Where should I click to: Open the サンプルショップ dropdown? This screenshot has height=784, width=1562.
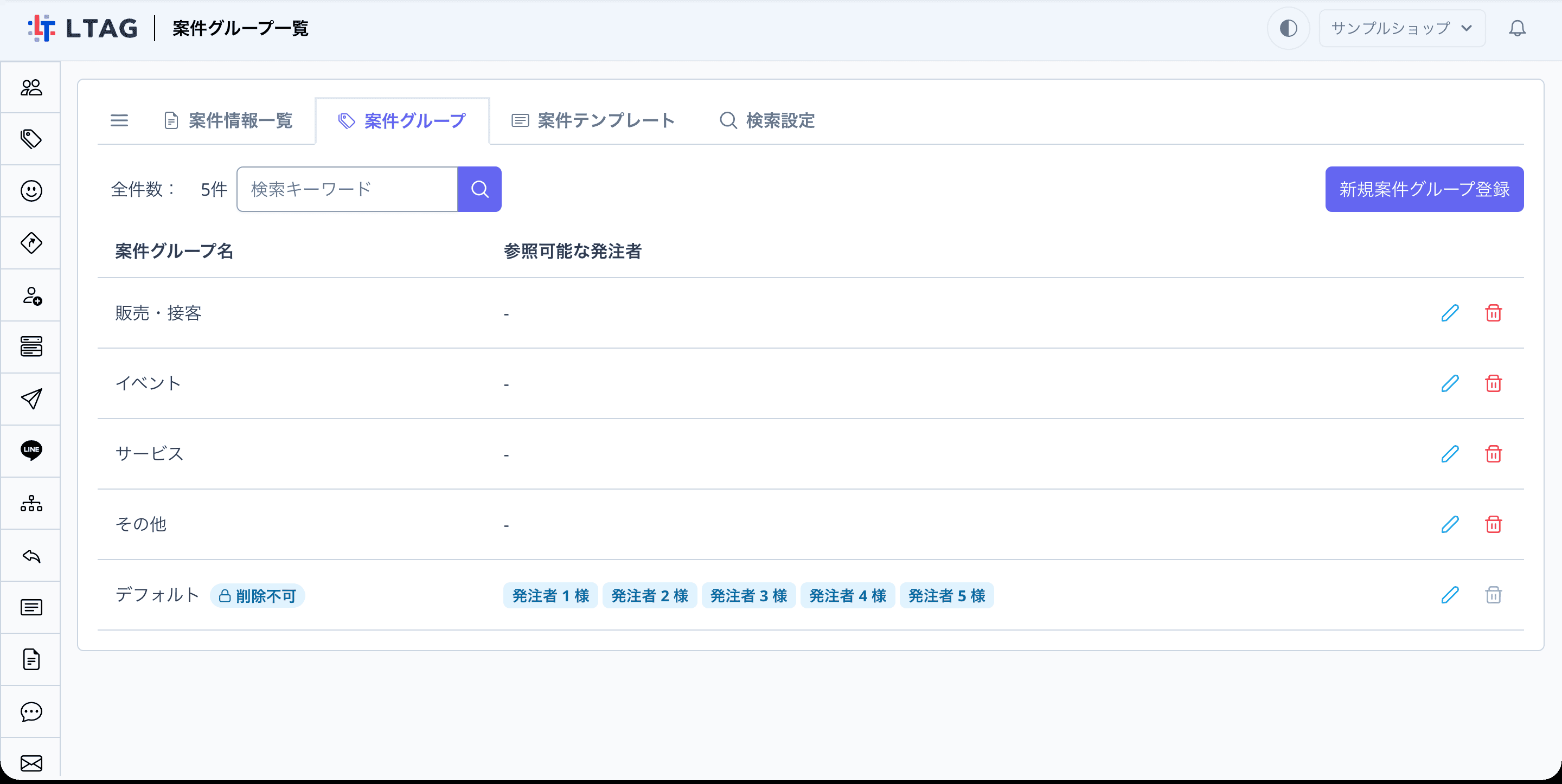tap(1402, 29)
